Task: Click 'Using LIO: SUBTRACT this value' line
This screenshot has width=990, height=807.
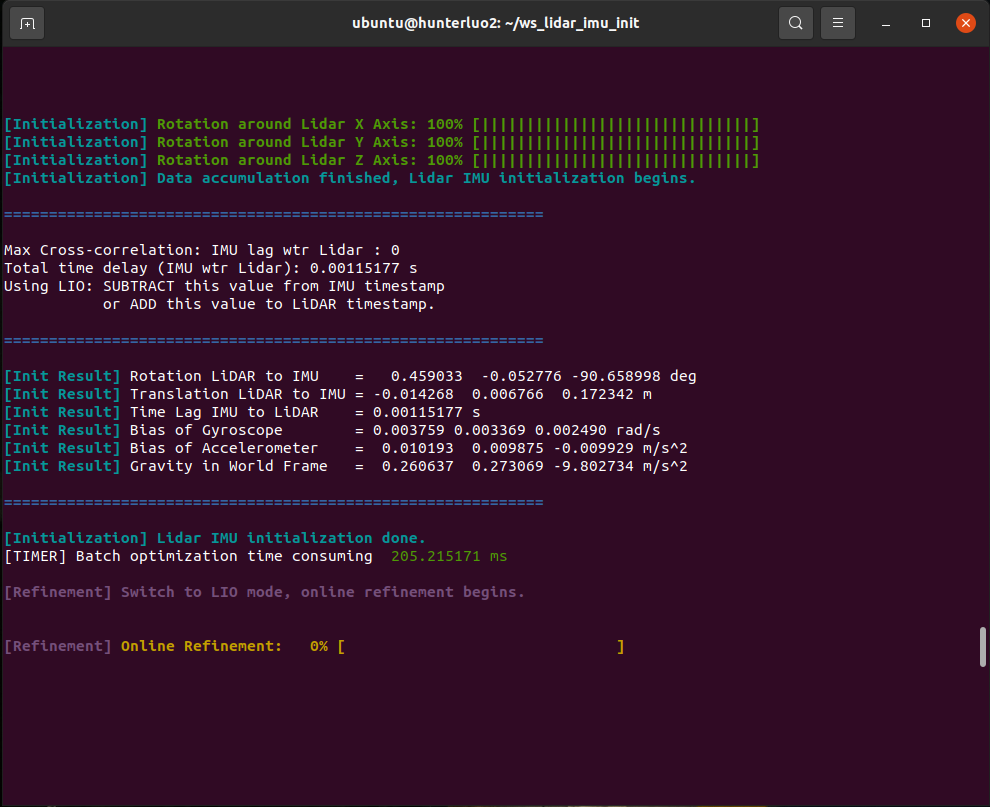Action: pos(224,287)
